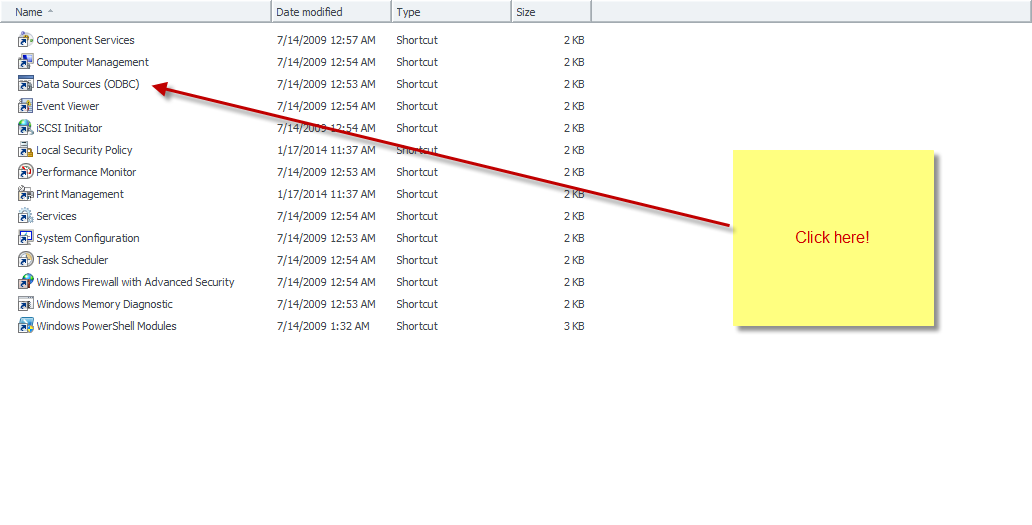Click the Event Viewer icon

(26, 106)
